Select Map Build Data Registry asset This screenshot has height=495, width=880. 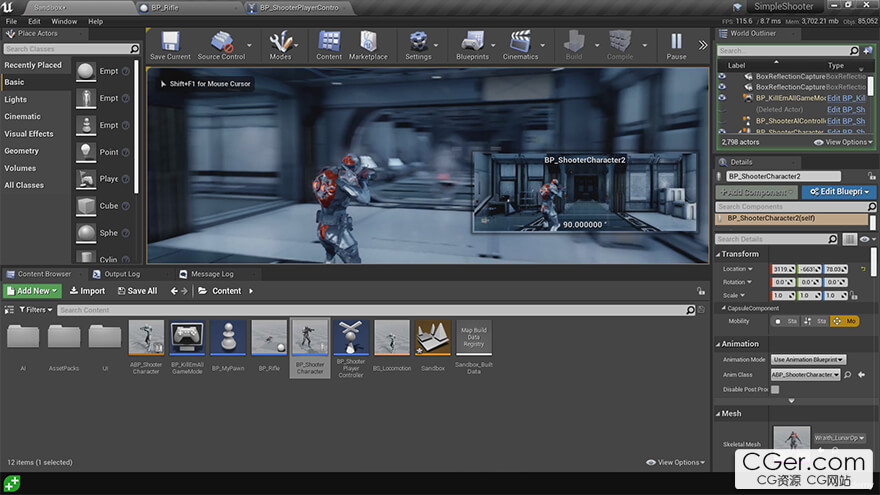click(x=474, y=347)
